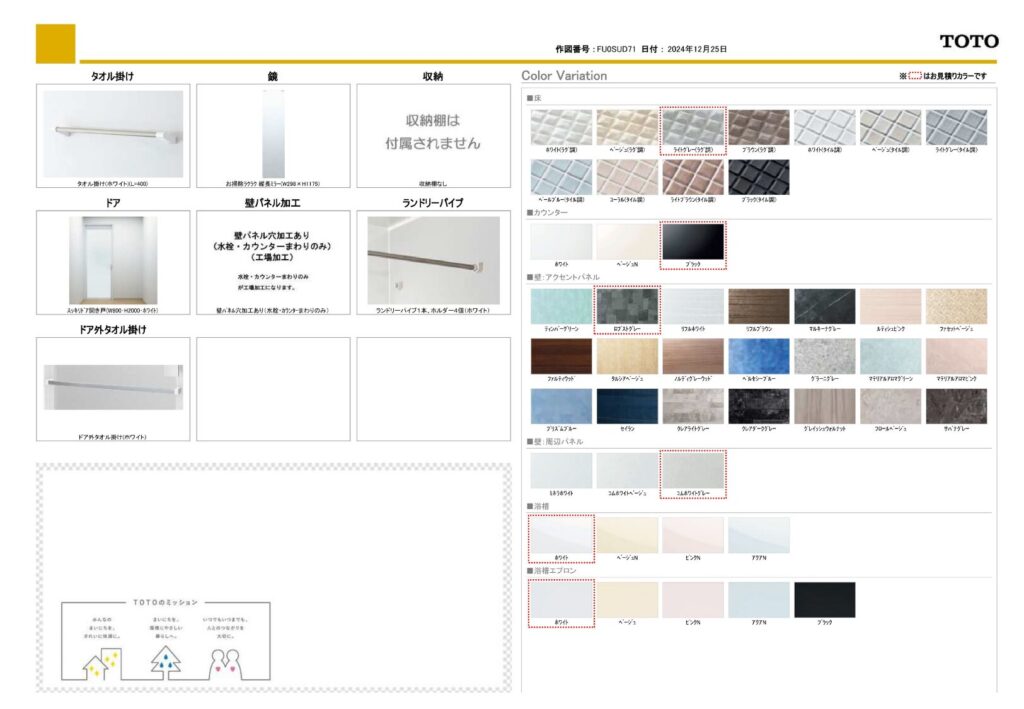Open the 鏡 mirror product image

tap(273, 134)
